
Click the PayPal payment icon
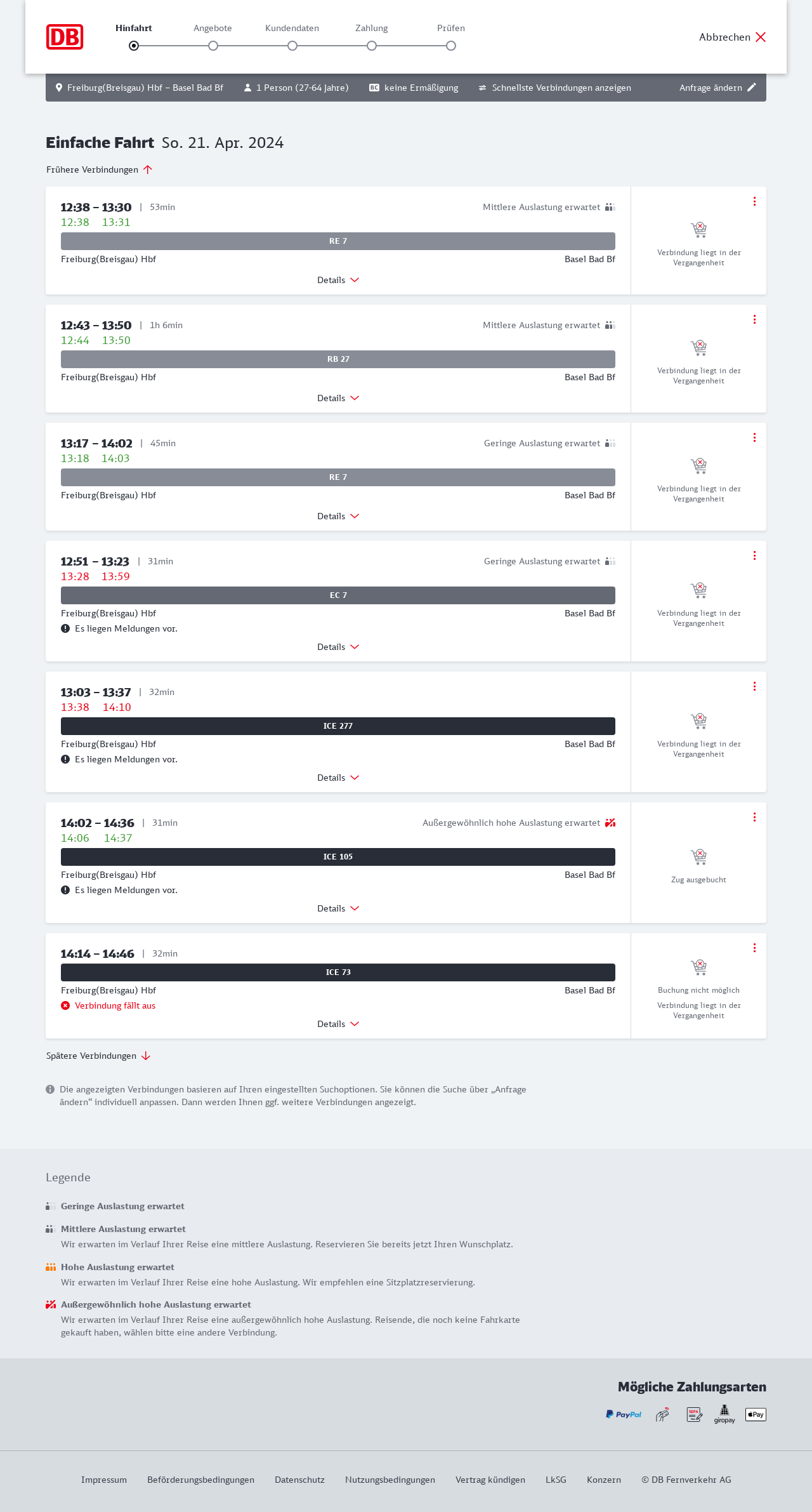[x=624, y=1414]
